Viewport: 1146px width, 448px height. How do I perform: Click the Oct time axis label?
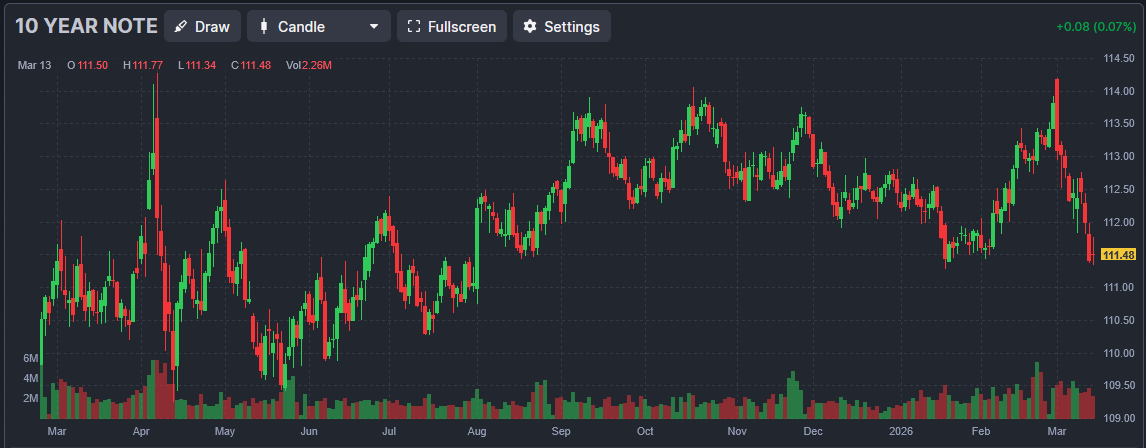(645, 431)
